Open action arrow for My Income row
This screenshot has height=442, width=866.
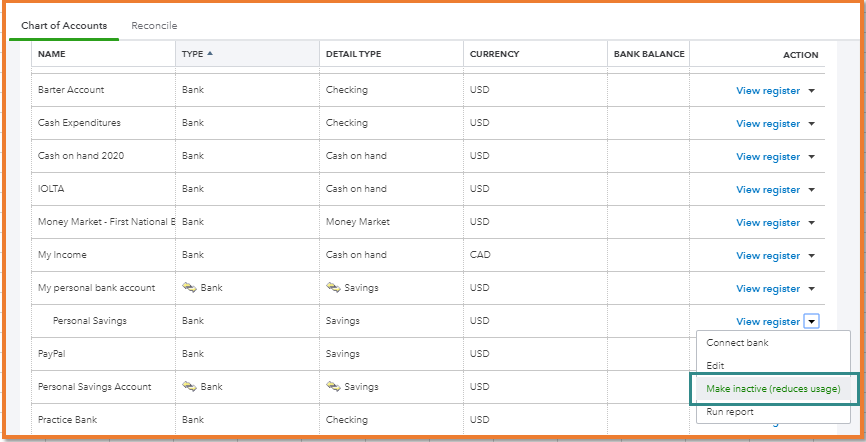[812, 256]
